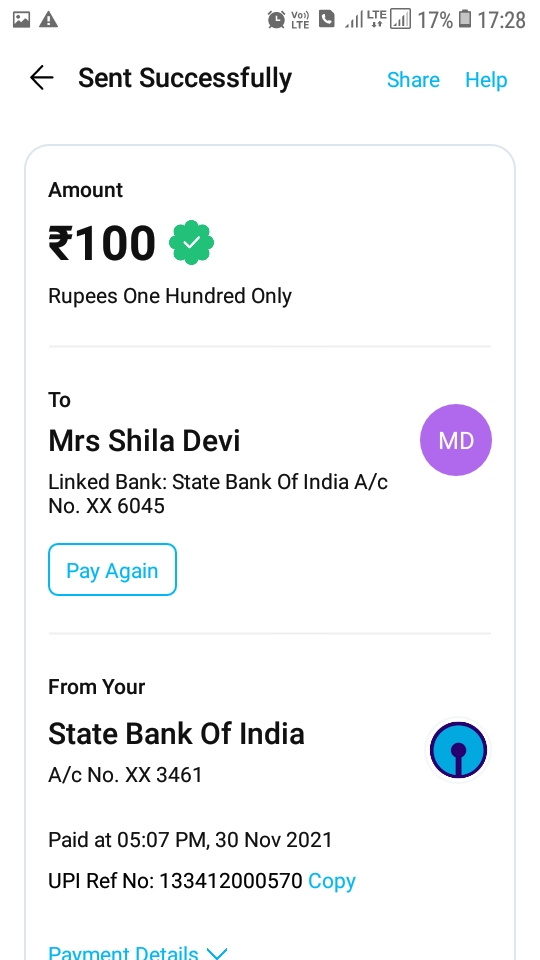Tap the back arrow icon
This screenshot has height=960, width=540.
42,78
